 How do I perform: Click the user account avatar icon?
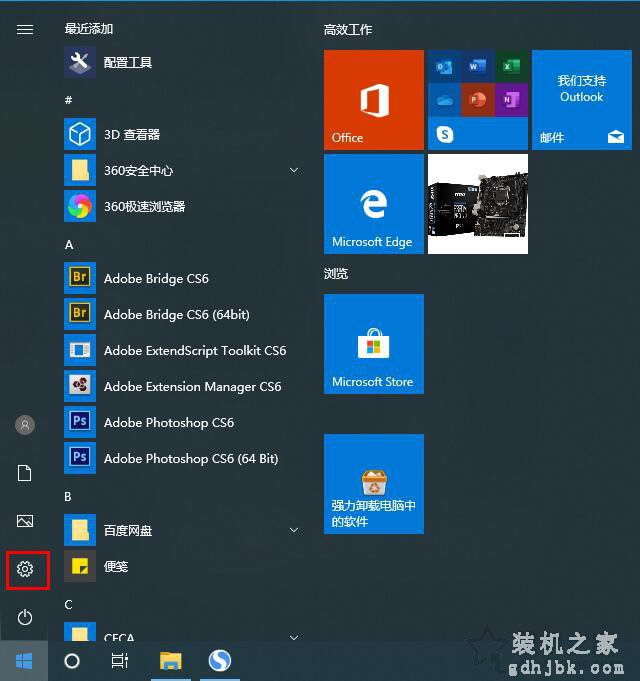(x=25, y=425)
